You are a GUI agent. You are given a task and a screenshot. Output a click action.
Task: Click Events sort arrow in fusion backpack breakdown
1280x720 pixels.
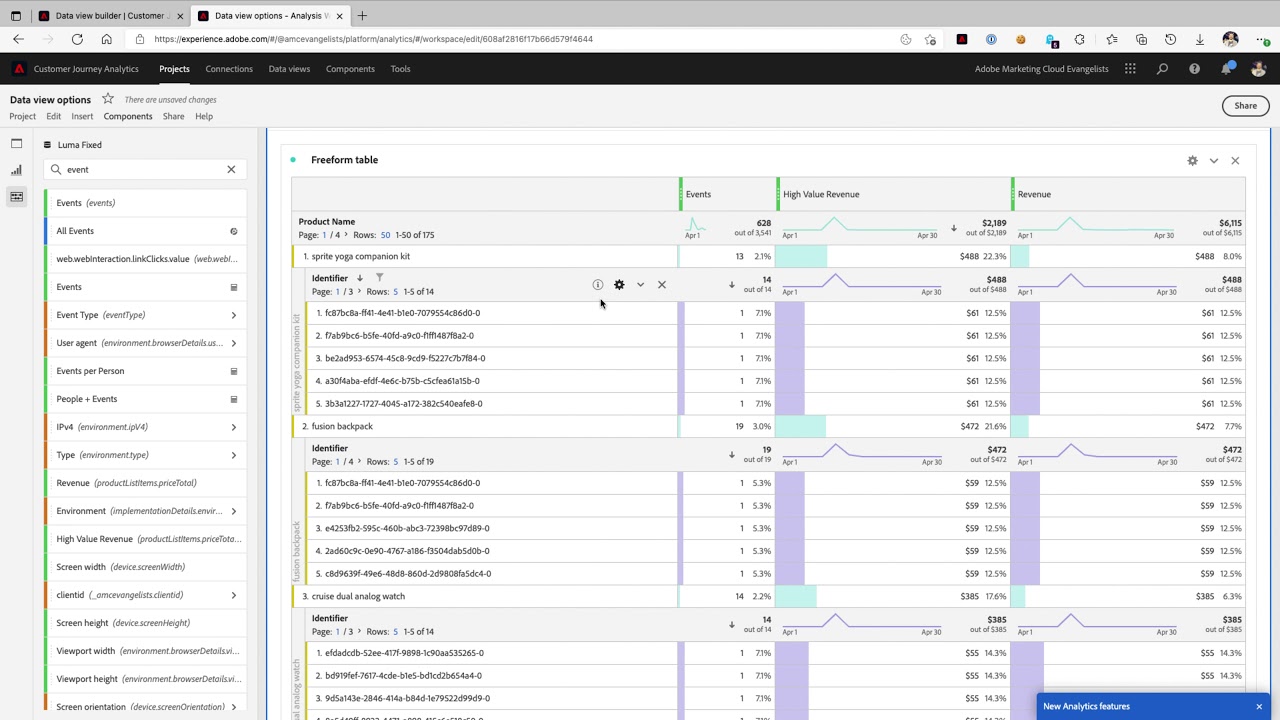(x=731, y=455)
